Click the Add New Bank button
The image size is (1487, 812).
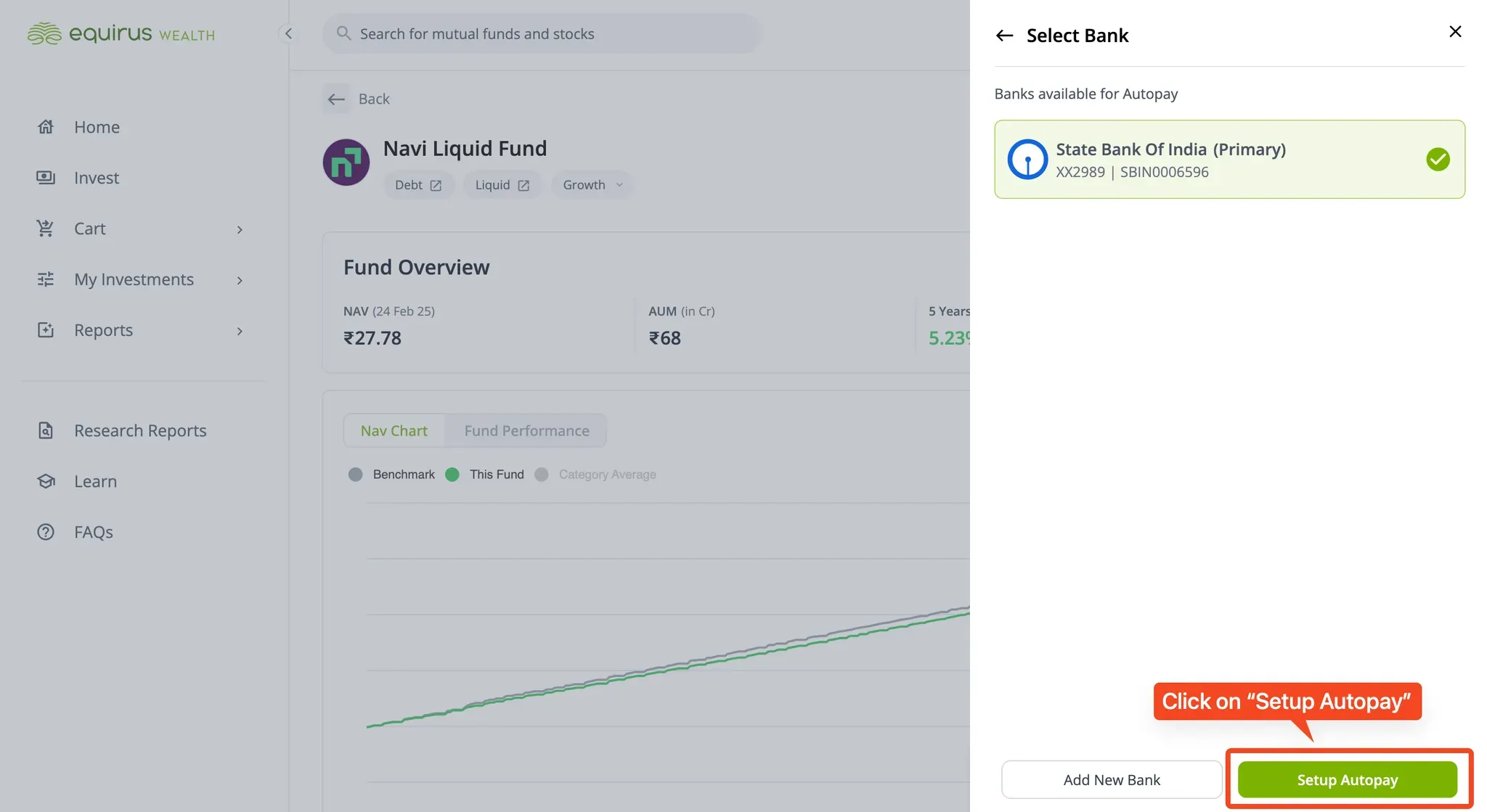pyautogui.click(x=1112, y=780)
